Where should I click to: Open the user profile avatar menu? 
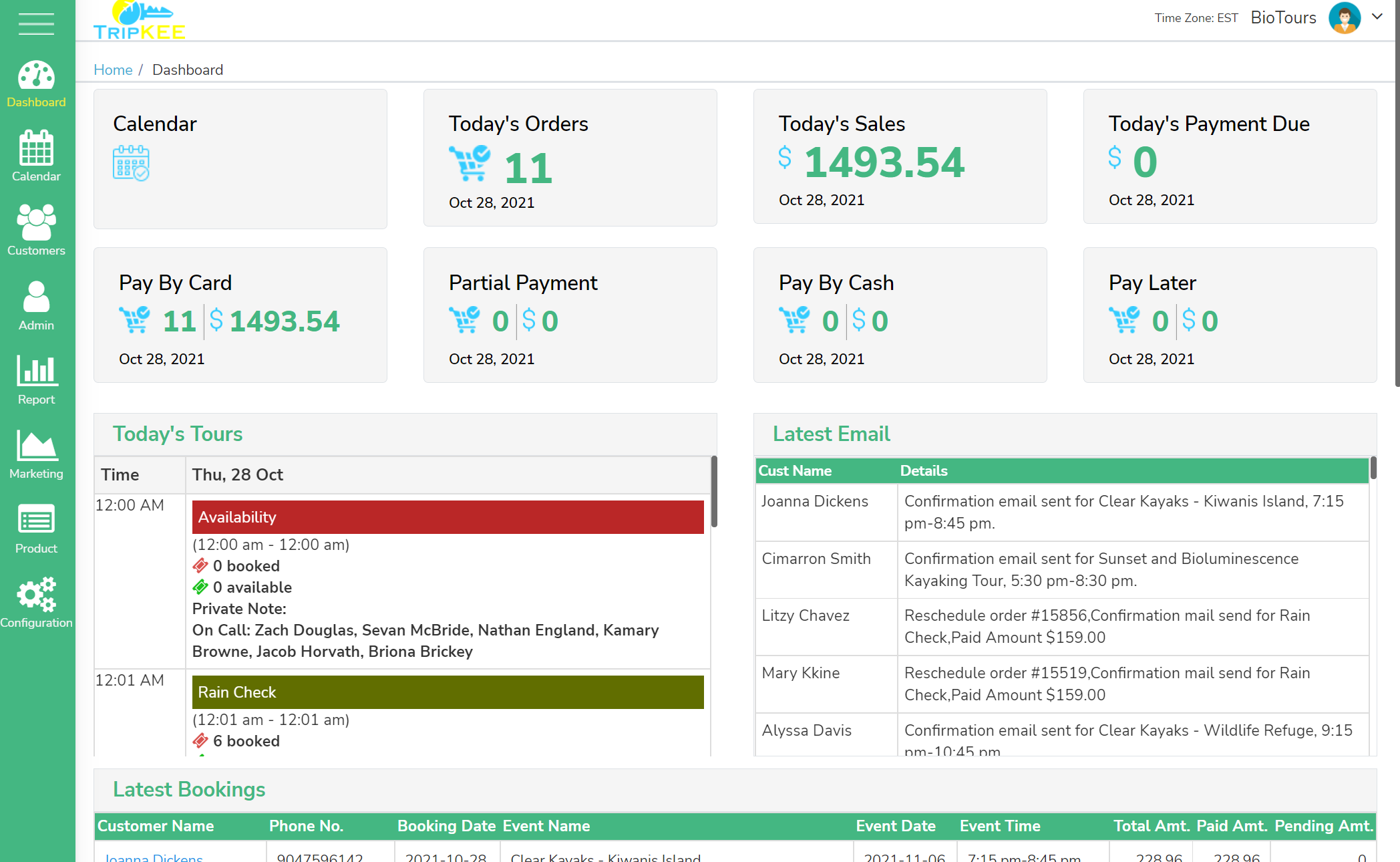pos(1345,18)
